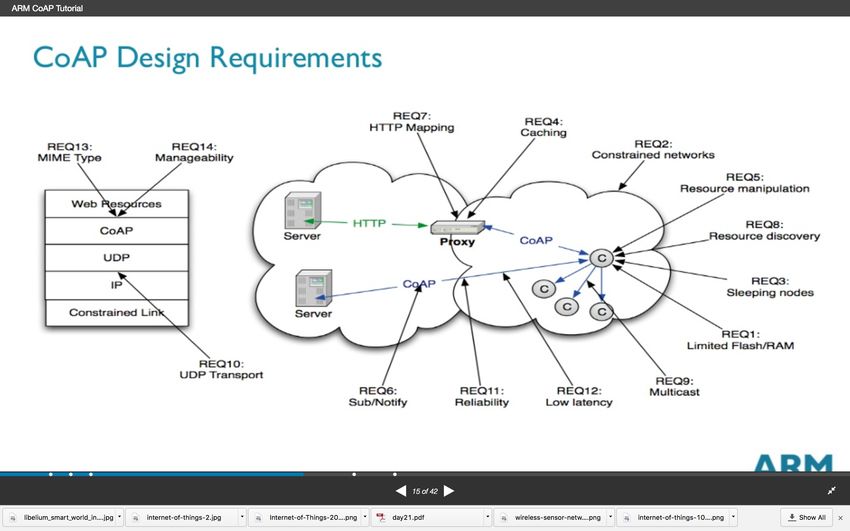Click the PDF file icon of day21.pdf
The width and height of the screenshot is (850, 531).
coord(381,517)
